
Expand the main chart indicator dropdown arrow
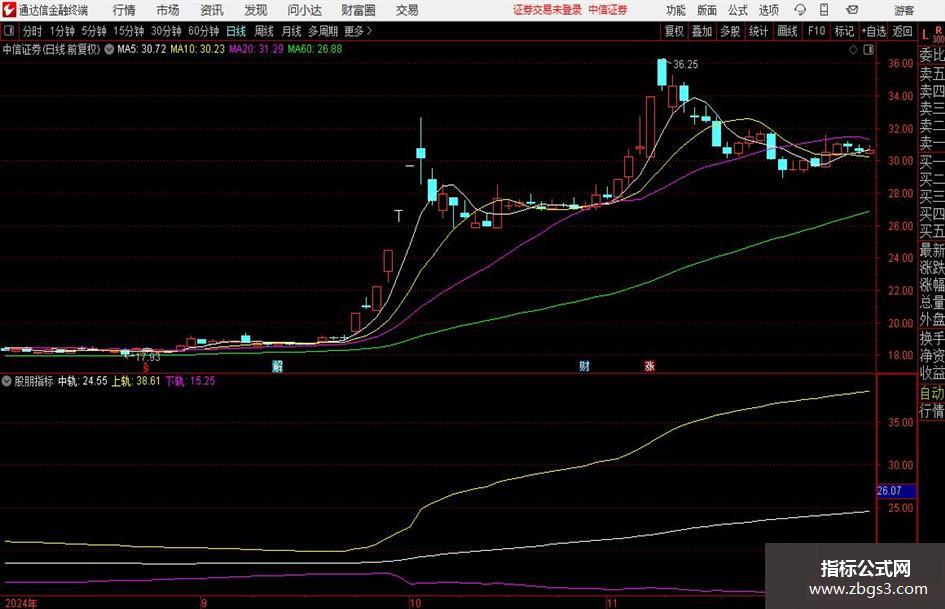109,49
